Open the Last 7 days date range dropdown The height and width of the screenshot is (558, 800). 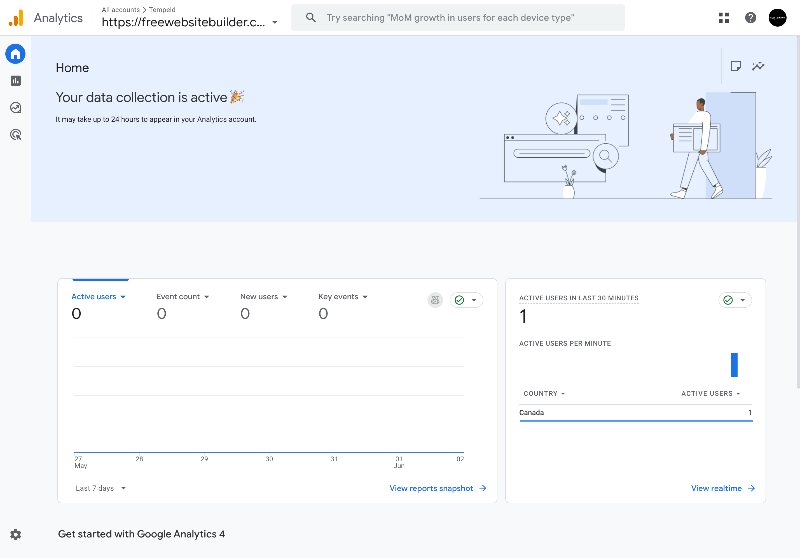(x=101, y=488)
